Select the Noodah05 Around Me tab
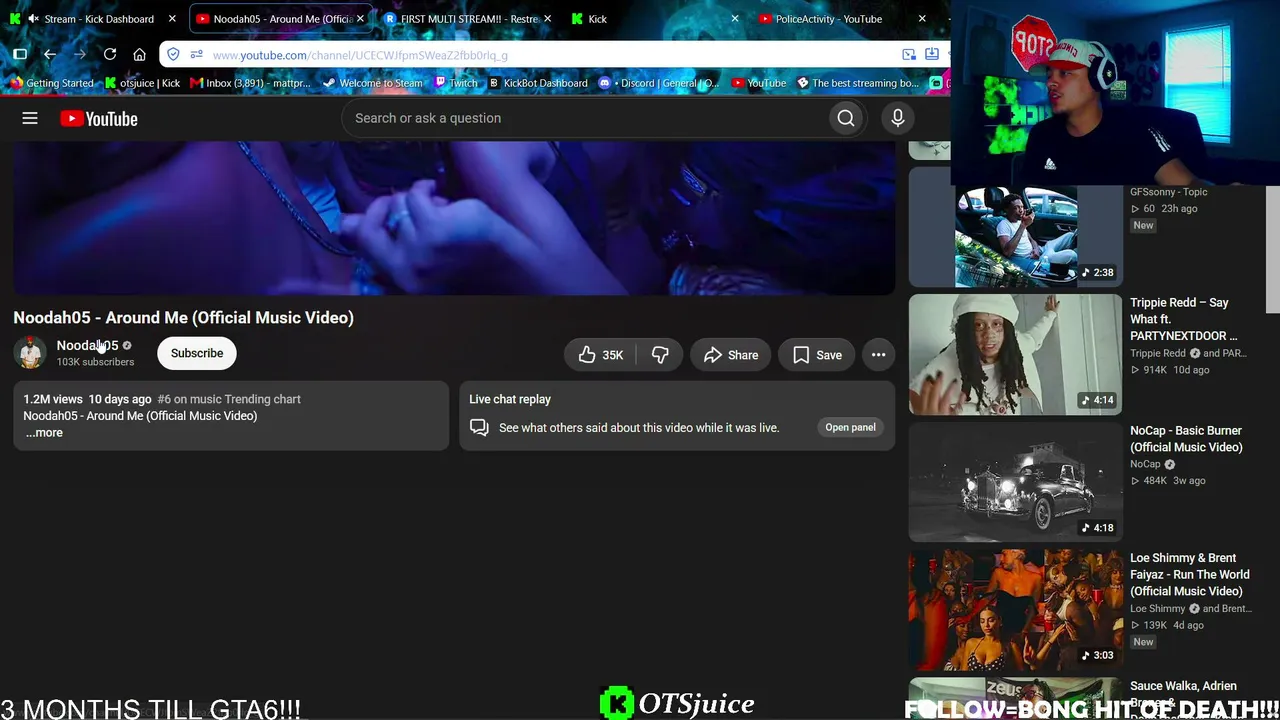This screenshot has width=1280, height=720. pyautogui.click(x=282, y=19)
